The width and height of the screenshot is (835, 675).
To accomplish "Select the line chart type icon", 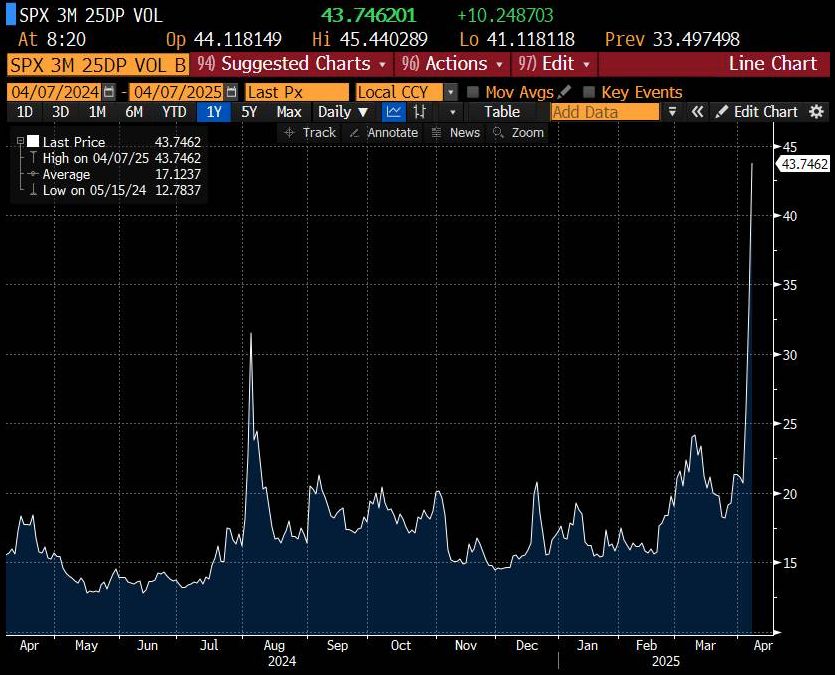I will (x=393, y=112).
